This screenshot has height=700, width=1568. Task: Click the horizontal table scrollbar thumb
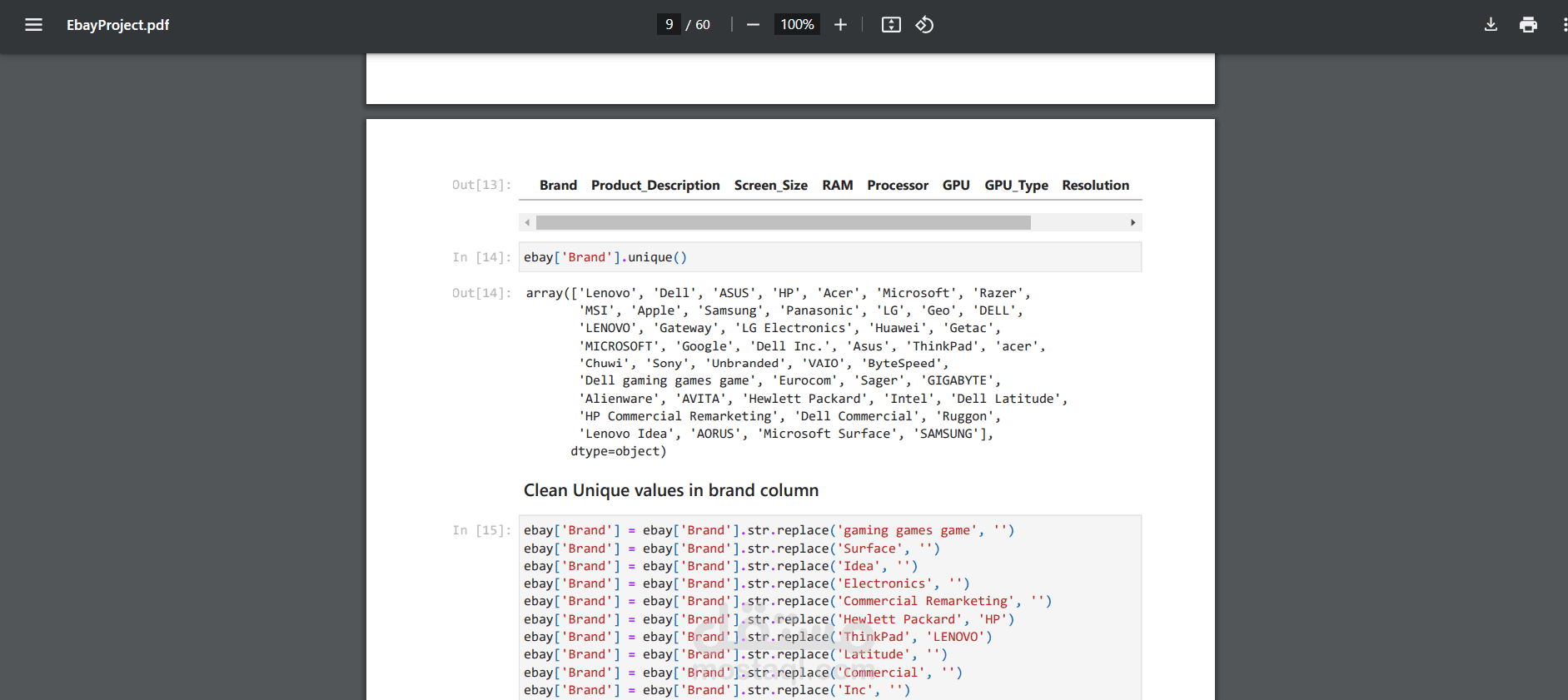click(x=783, y=222)
